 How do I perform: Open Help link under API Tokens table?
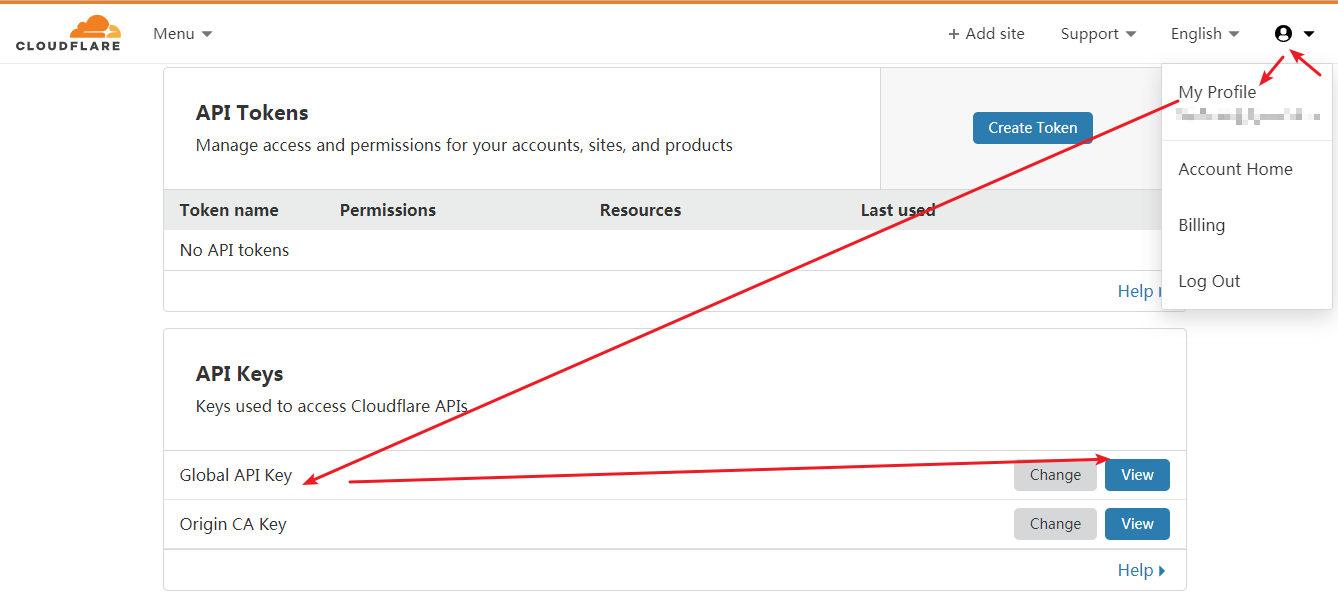(1138, 291)
